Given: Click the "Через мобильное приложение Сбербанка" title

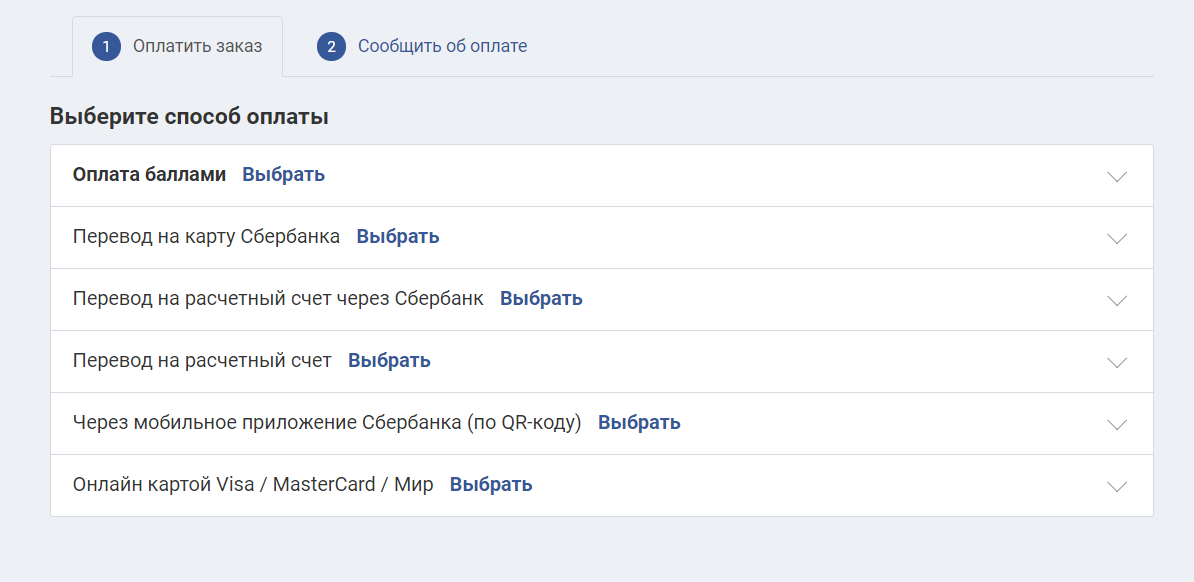Looking at the screenshot, I should [327, 422].
